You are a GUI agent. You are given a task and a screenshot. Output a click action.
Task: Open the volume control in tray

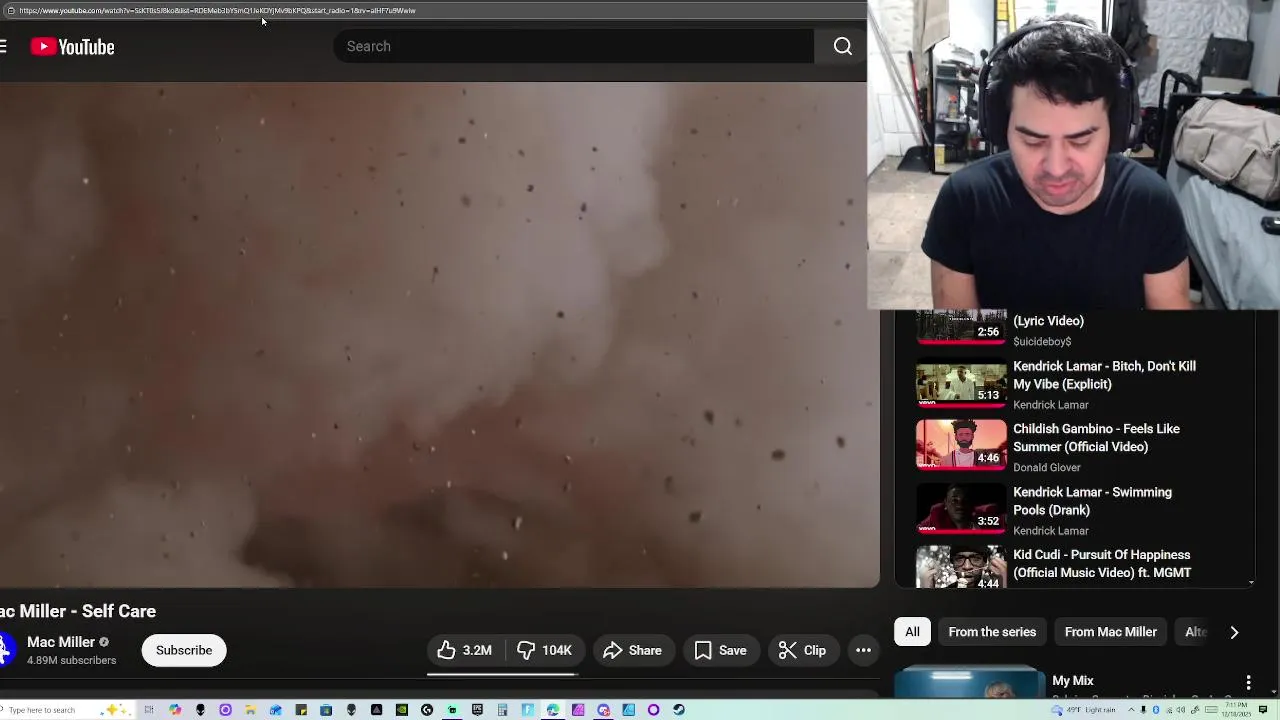coord(1181,710)
